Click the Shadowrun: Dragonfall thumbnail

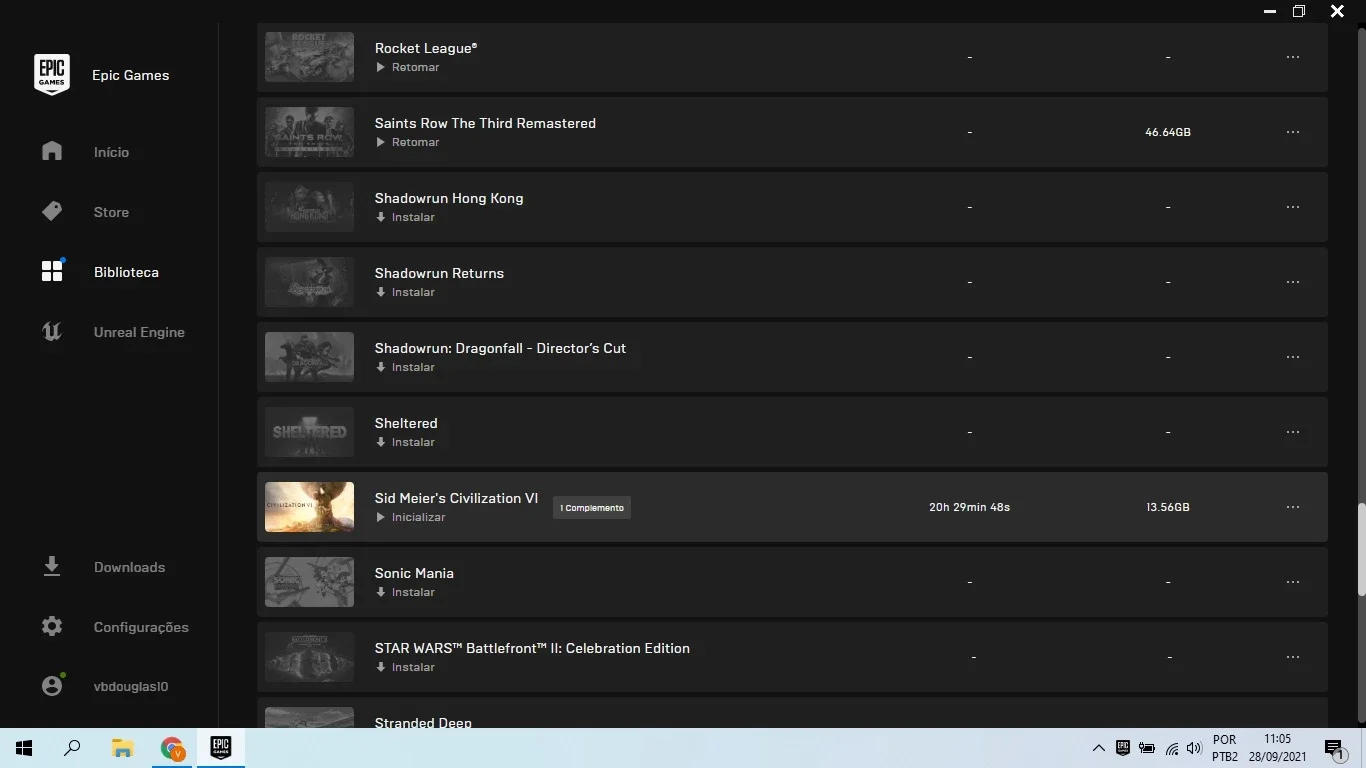click(309, 357)
